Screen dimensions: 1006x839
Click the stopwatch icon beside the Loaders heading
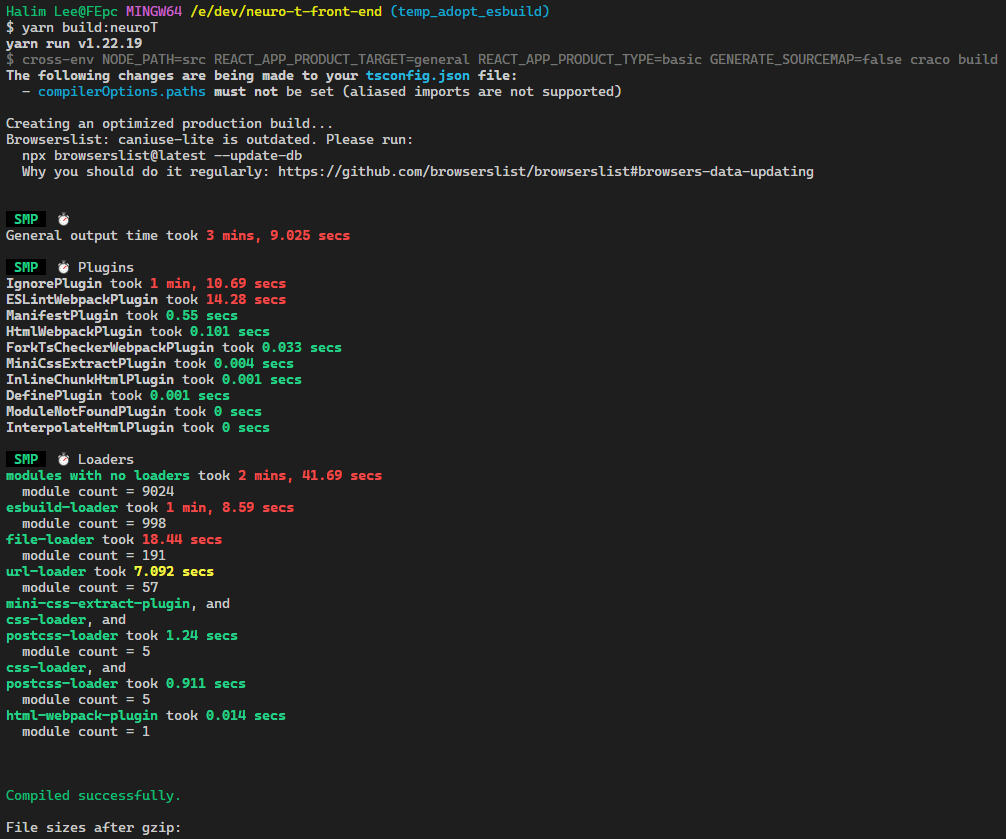point(63,459)
